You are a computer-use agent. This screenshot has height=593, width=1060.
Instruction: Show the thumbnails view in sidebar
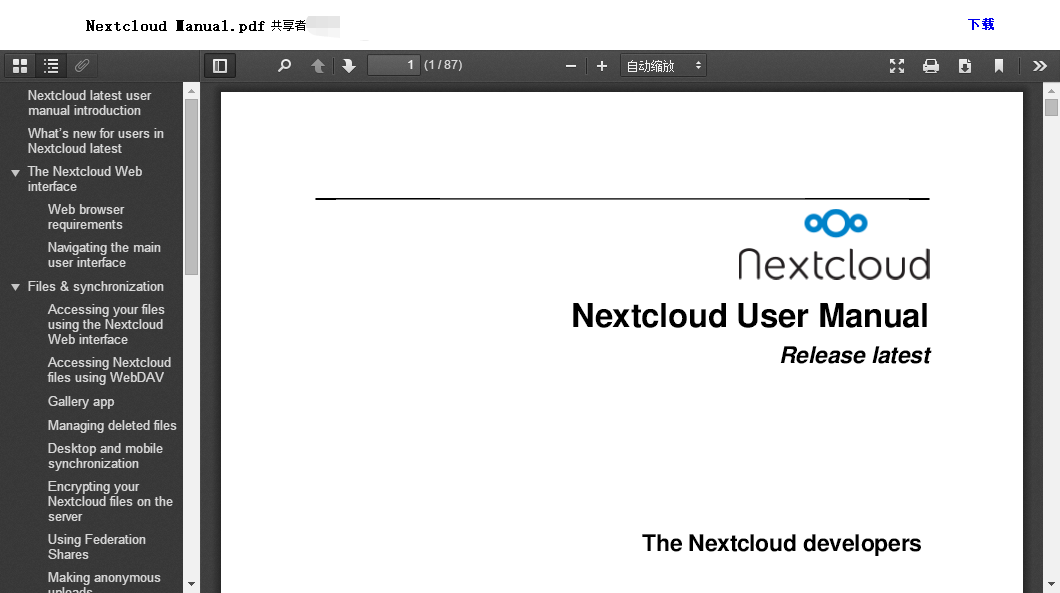[20, 66]
